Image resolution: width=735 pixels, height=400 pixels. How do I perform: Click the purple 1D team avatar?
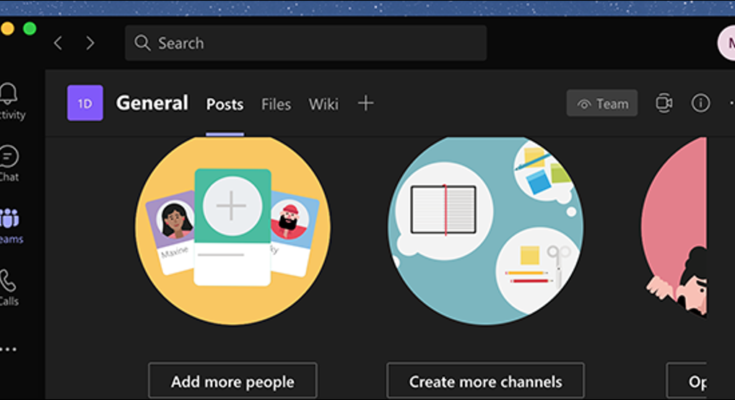tap(85, 103)
